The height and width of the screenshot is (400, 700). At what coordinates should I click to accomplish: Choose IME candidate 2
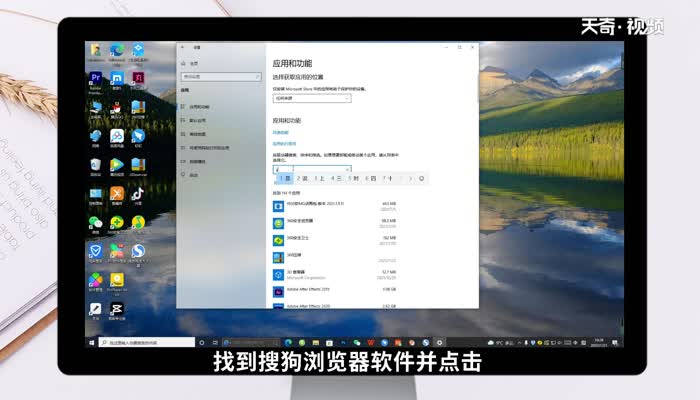click(x=302, y=179)
